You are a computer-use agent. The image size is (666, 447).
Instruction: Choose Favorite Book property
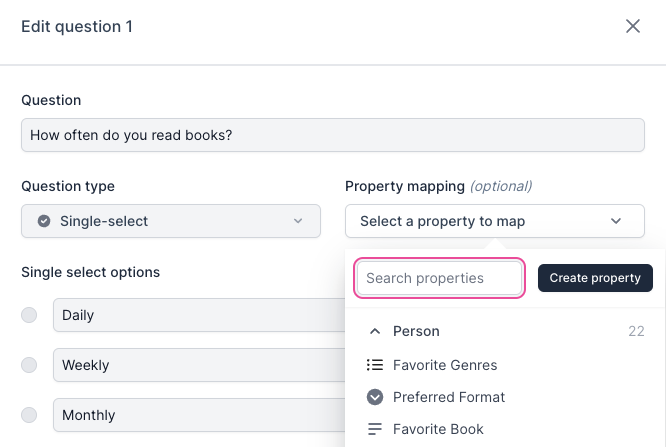pos(438,429)
